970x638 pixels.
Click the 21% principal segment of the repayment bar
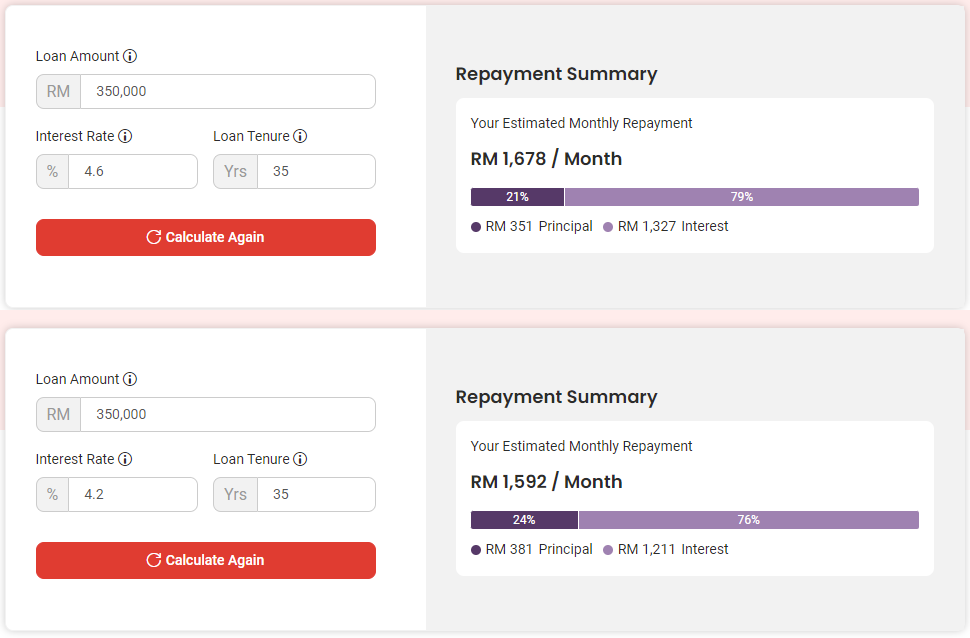[517, 197]
